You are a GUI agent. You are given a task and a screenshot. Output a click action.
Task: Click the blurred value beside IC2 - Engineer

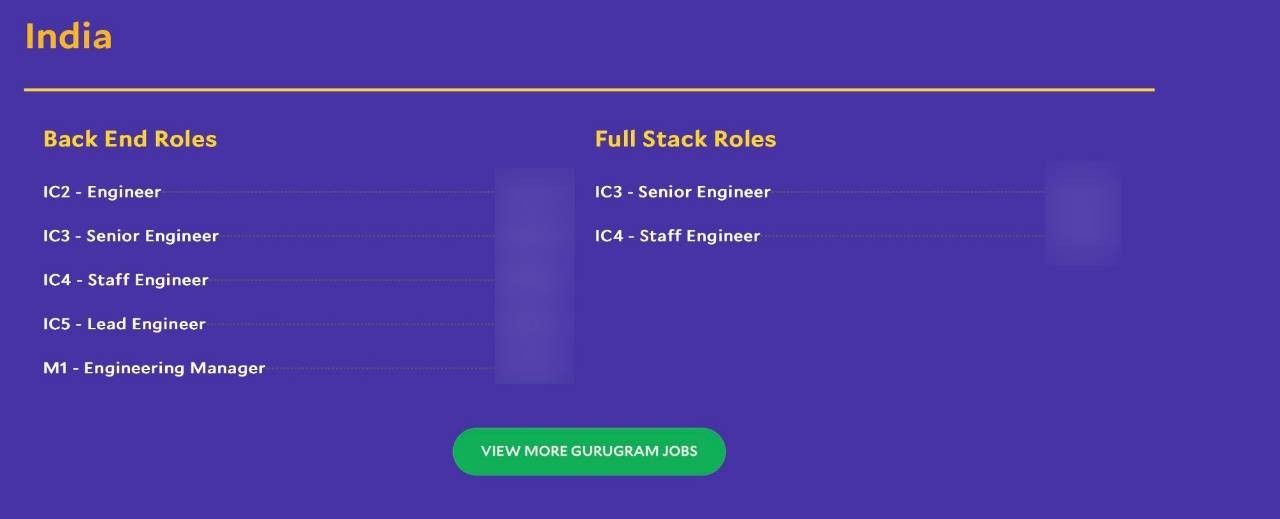coord(534,192)
